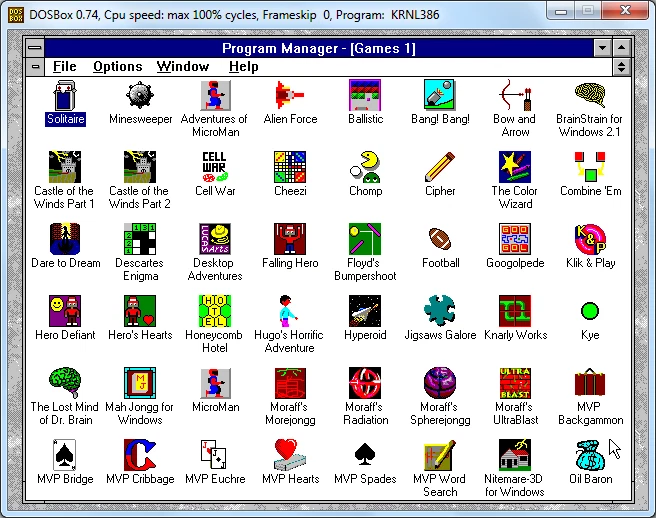The image size is (656, 518).
Task: Click the Program Manager title bar
Action: tap(319, 48)
